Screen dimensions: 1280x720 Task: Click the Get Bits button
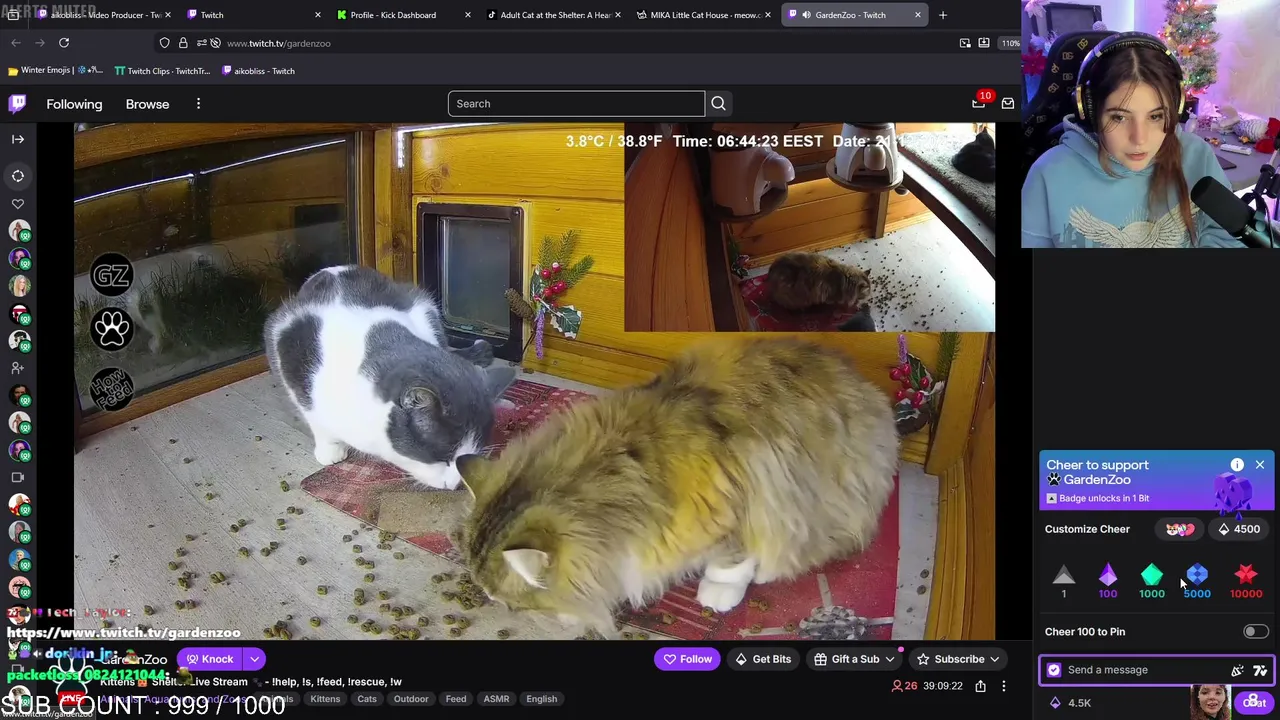(x=763, y=659)
